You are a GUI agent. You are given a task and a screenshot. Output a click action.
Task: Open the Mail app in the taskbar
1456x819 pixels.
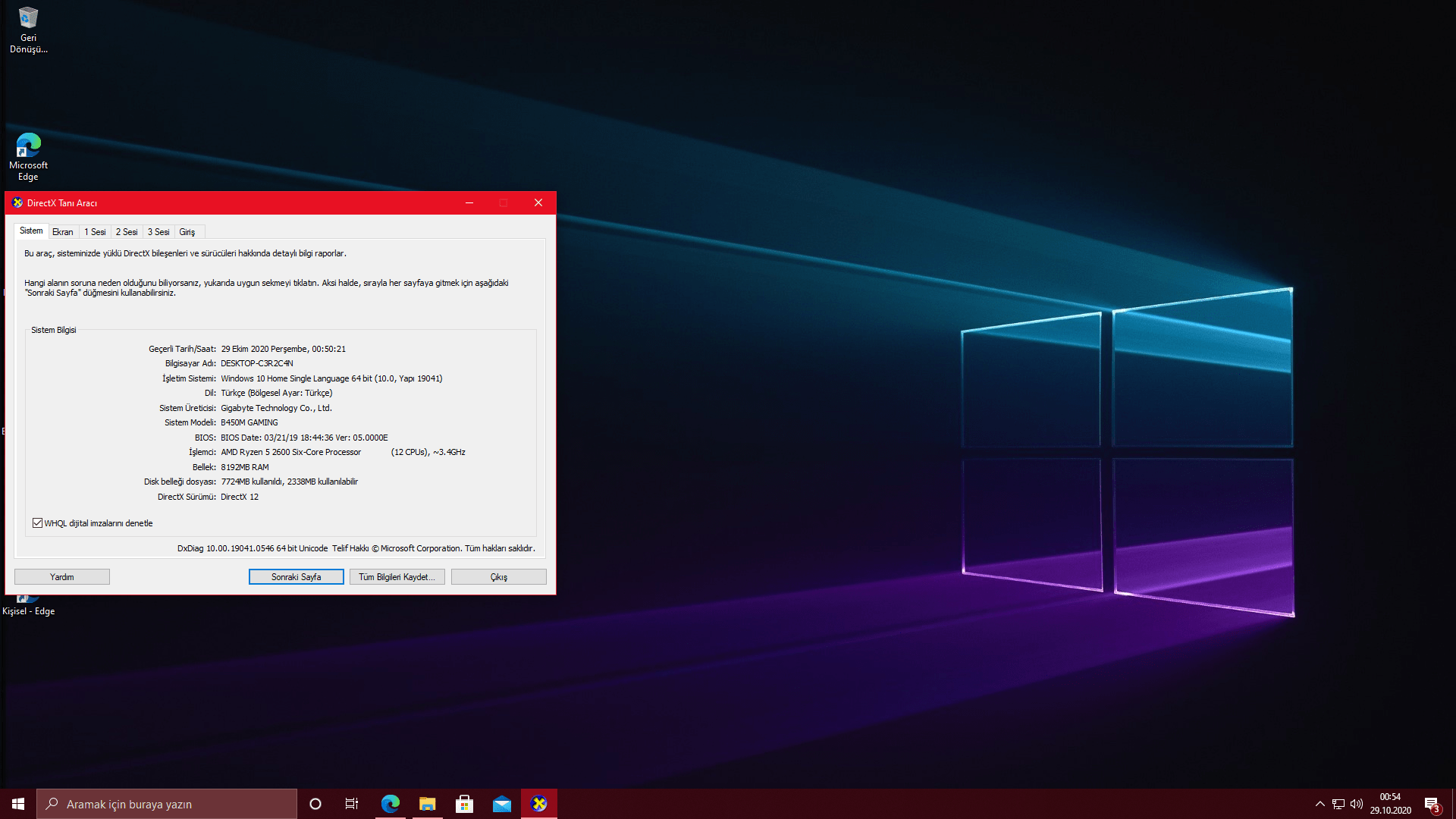point(501,804)
